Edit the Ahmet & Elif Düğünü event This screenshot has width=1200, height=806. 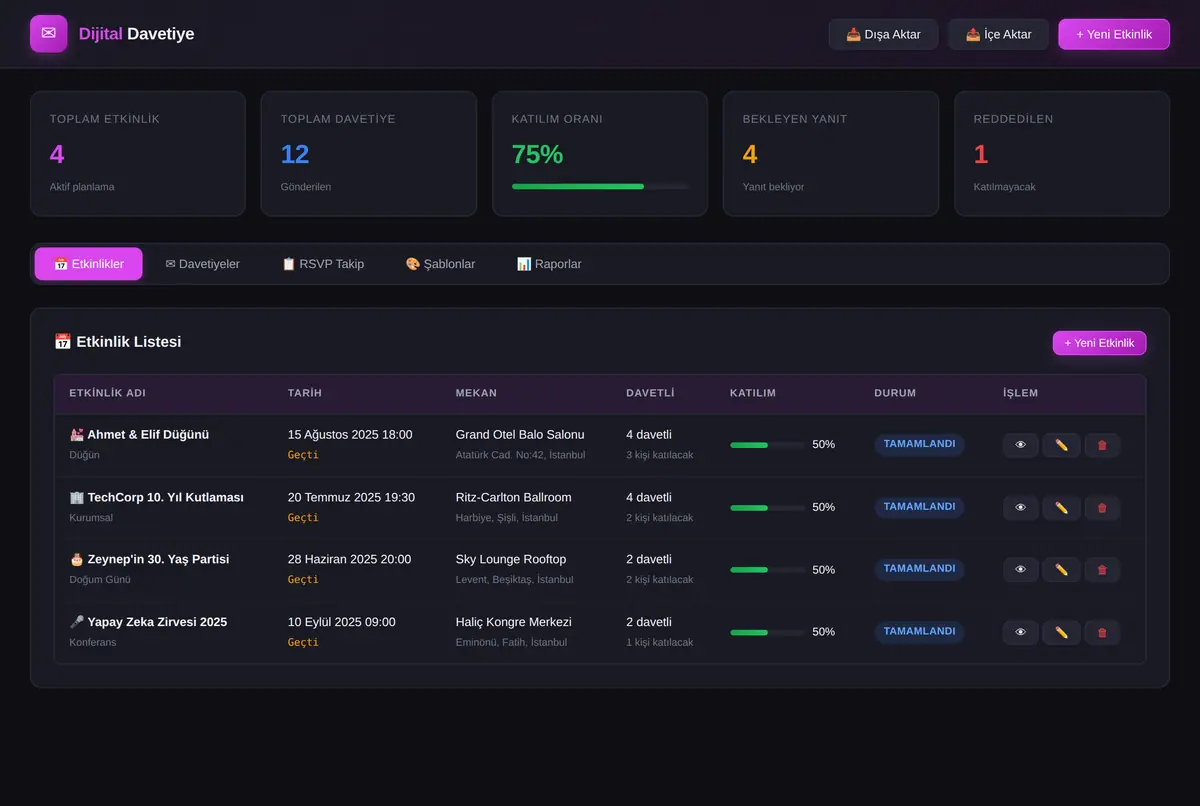1061,445
